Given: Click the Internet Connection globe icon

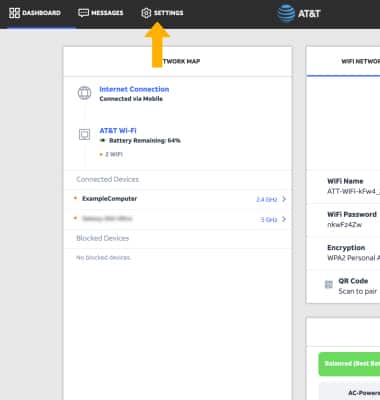Looking at the screenshot, I should (x=84, y=93).
